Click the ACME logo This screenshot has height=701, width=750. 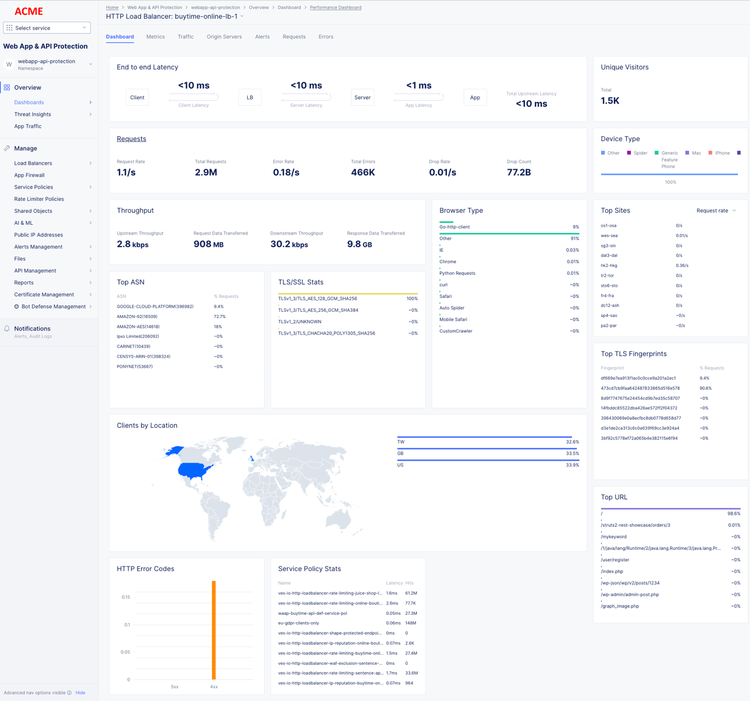click(28, 11)
